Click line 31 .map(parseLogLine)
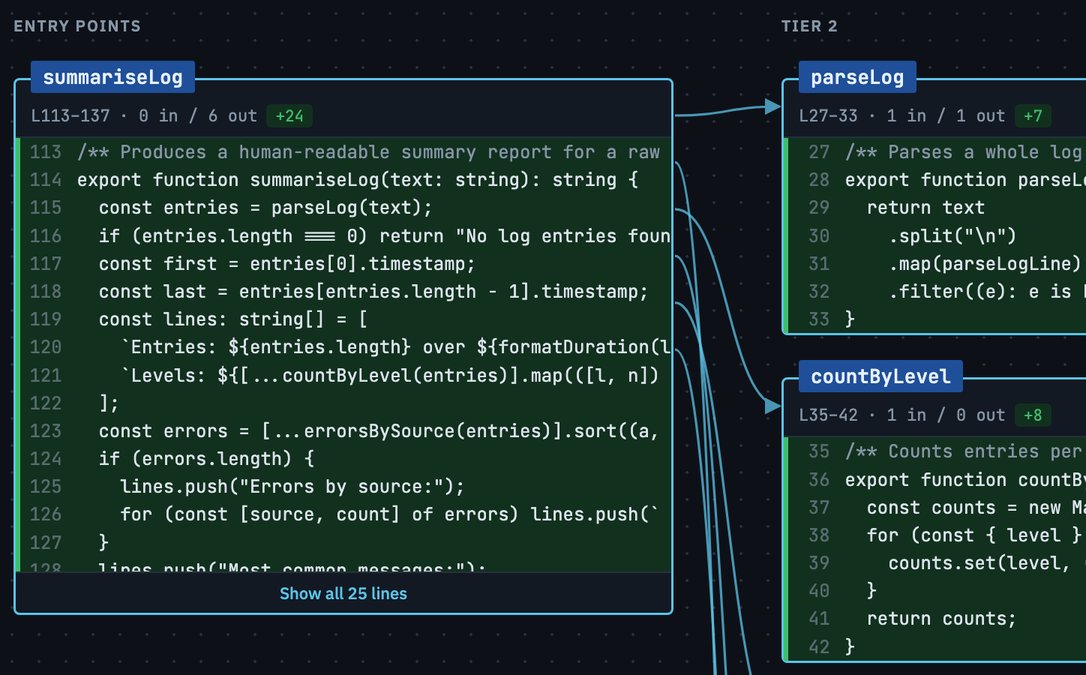 (937, 264)
